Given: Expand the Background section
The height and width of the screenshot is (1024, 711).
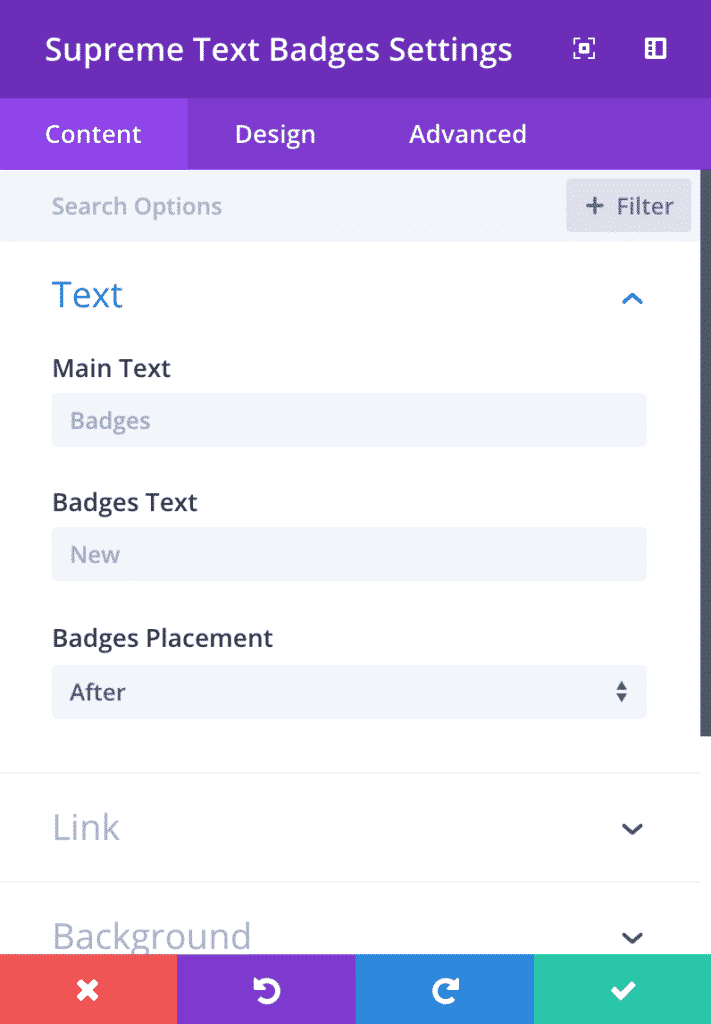Looking at the screenshot, I should (x=631, y=938).
